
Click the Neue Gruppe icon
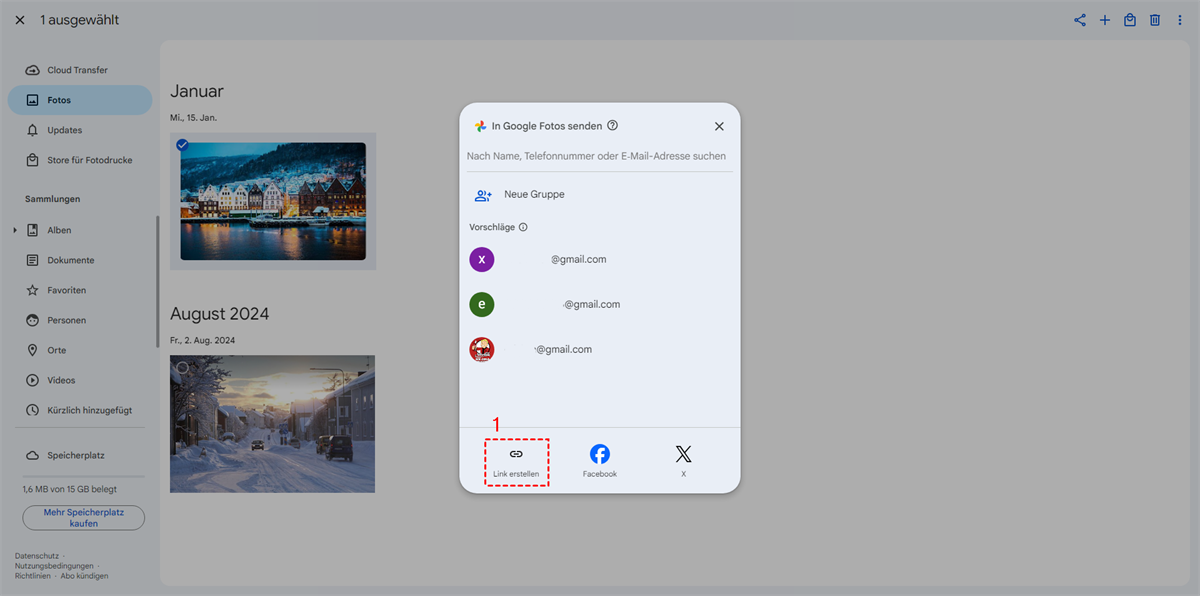(483, 195)
